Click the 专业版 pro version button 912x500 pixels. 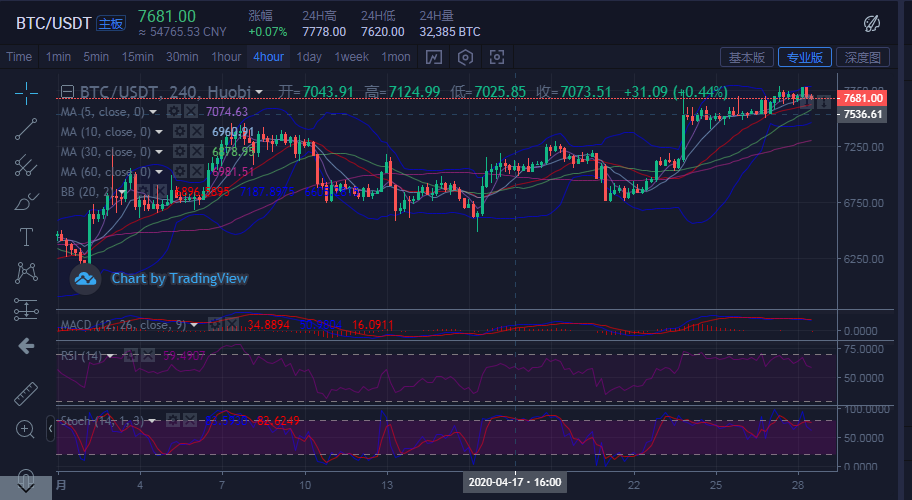(804, 57)
